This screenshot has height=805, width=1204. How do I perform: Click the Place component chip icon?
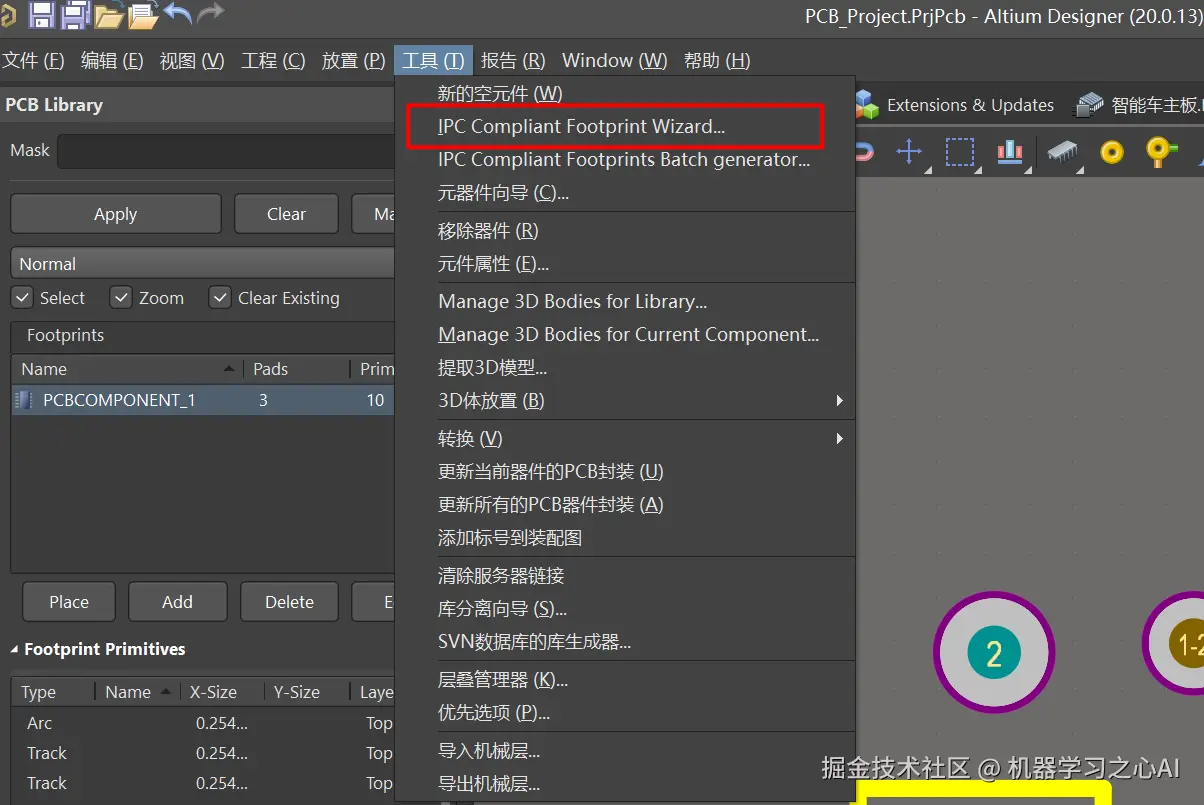click(x=1063, y=152)
